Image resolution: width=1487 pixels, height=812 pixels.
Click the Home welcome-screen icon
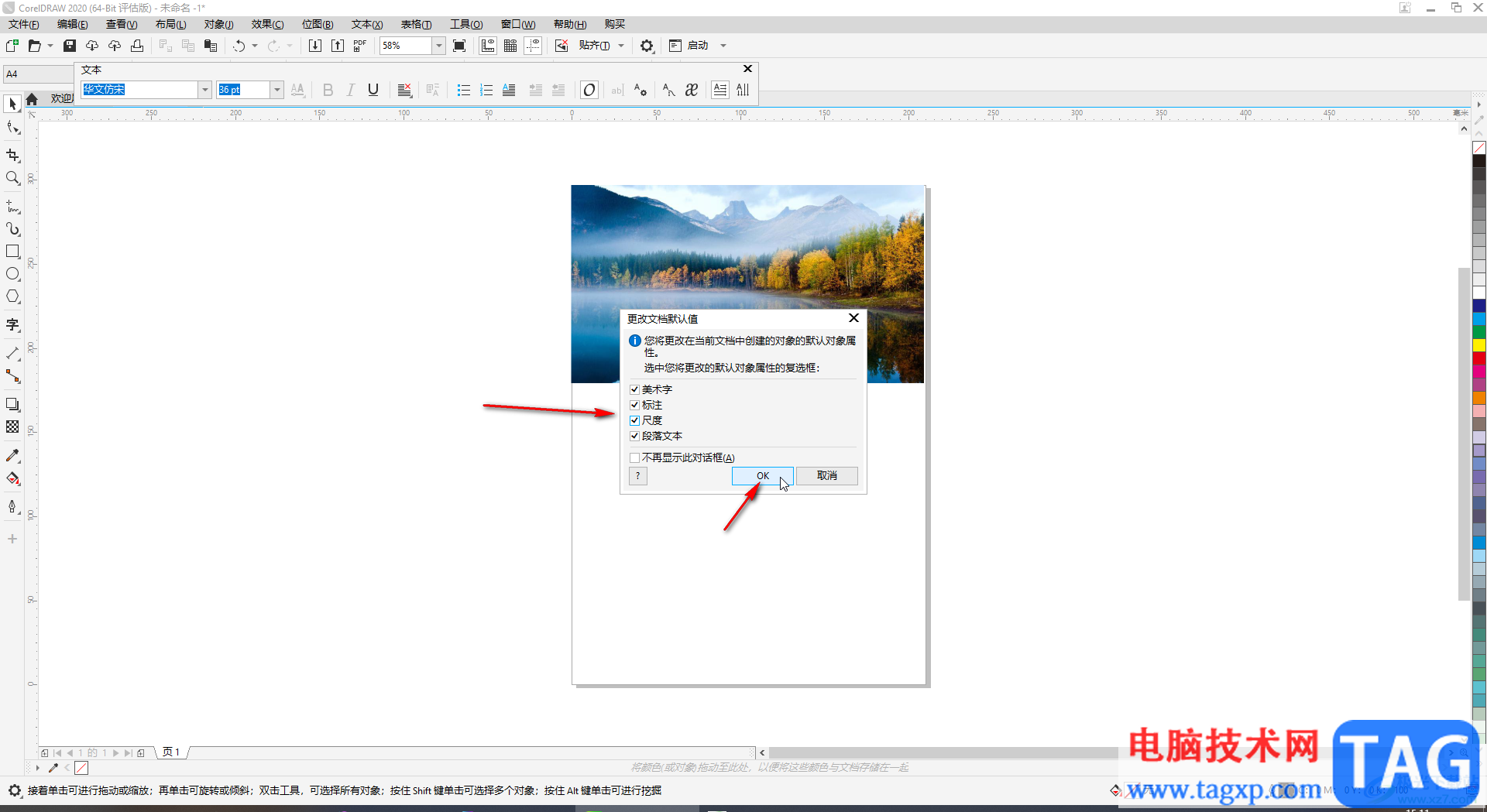point(32,99)
